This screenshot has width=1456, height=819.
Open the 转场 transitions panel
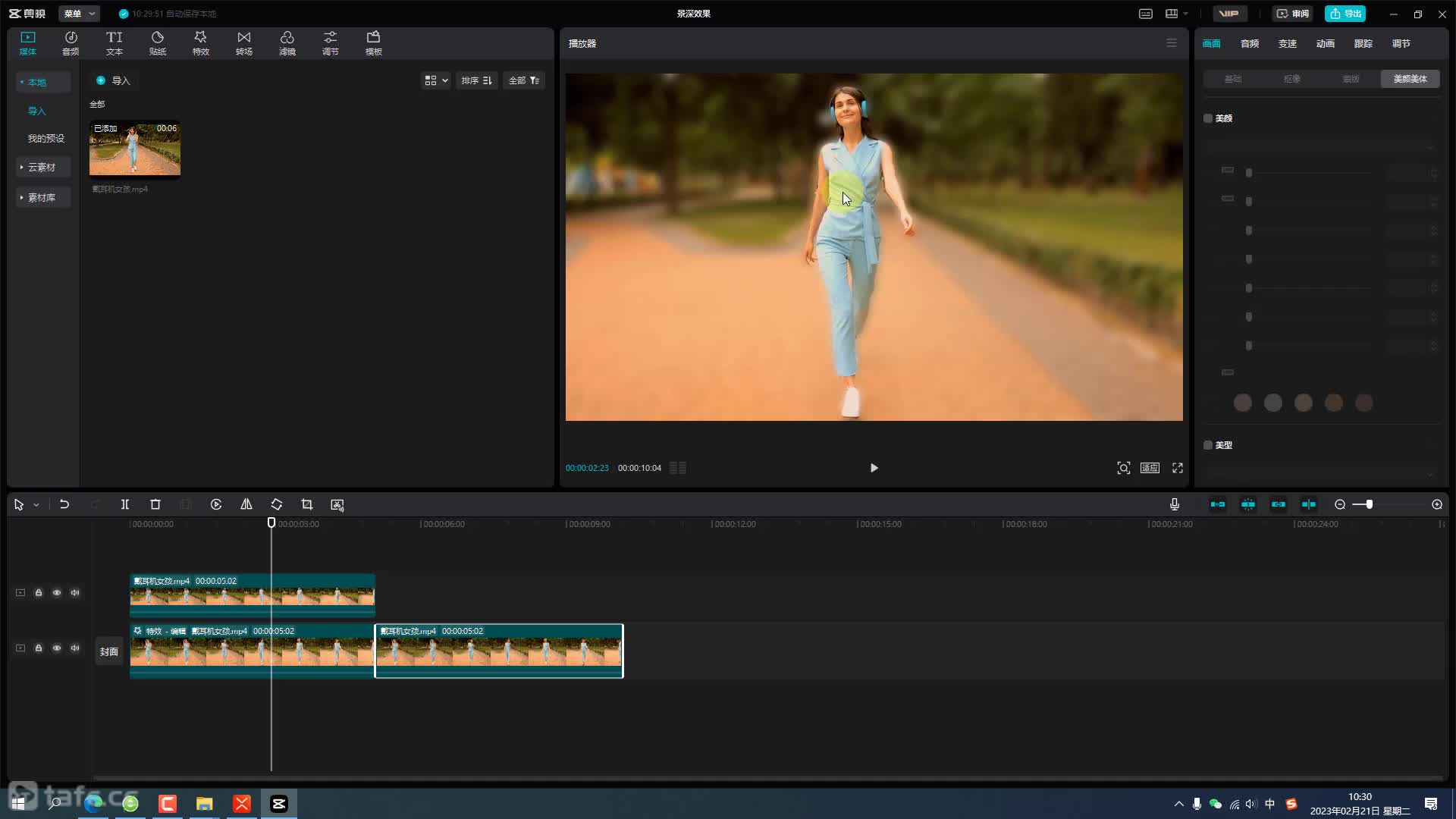point(244,43)
